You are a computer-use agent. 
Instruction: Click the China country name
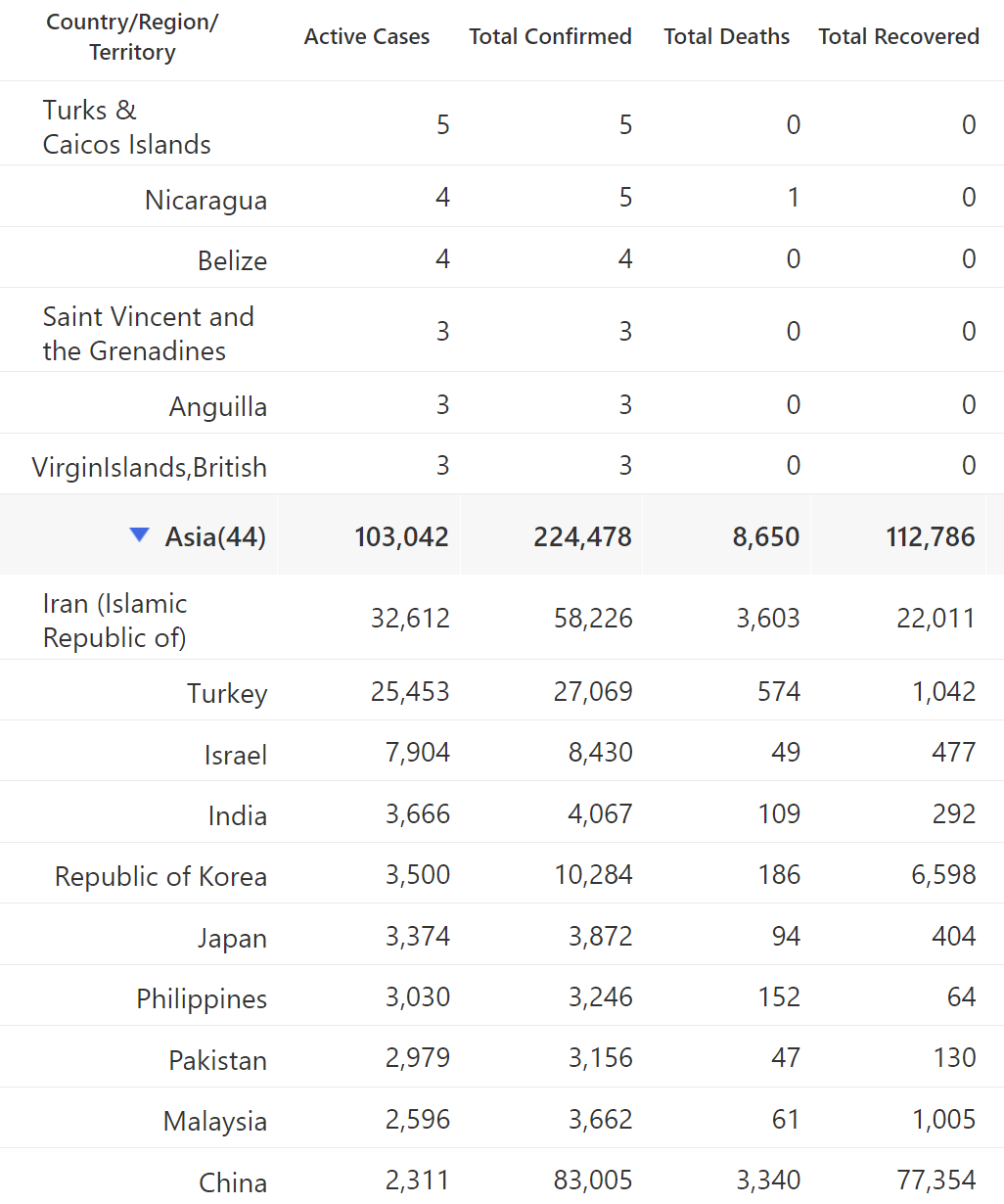click(x=233, y=1182)
